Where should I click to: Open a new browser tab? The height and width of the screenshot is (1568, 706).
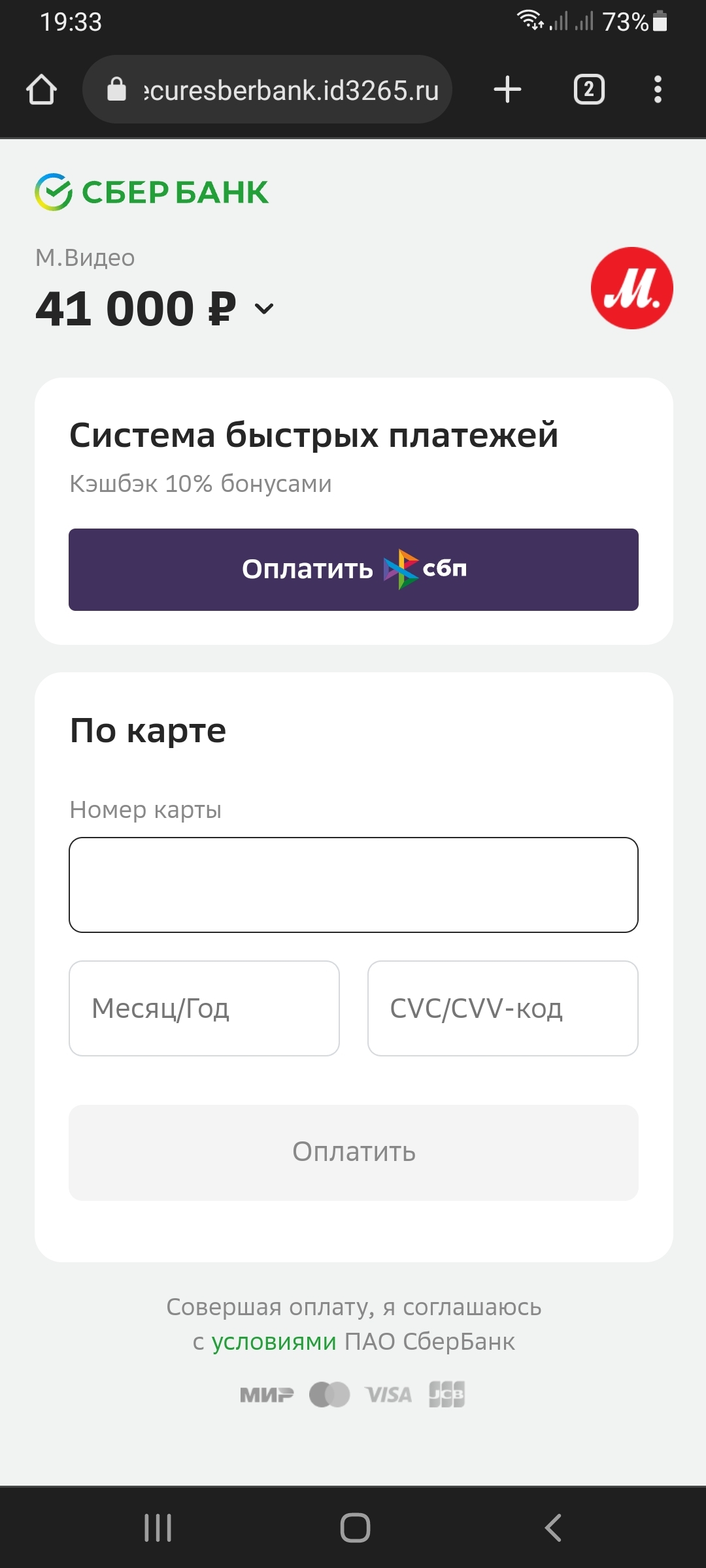(507, 90)
